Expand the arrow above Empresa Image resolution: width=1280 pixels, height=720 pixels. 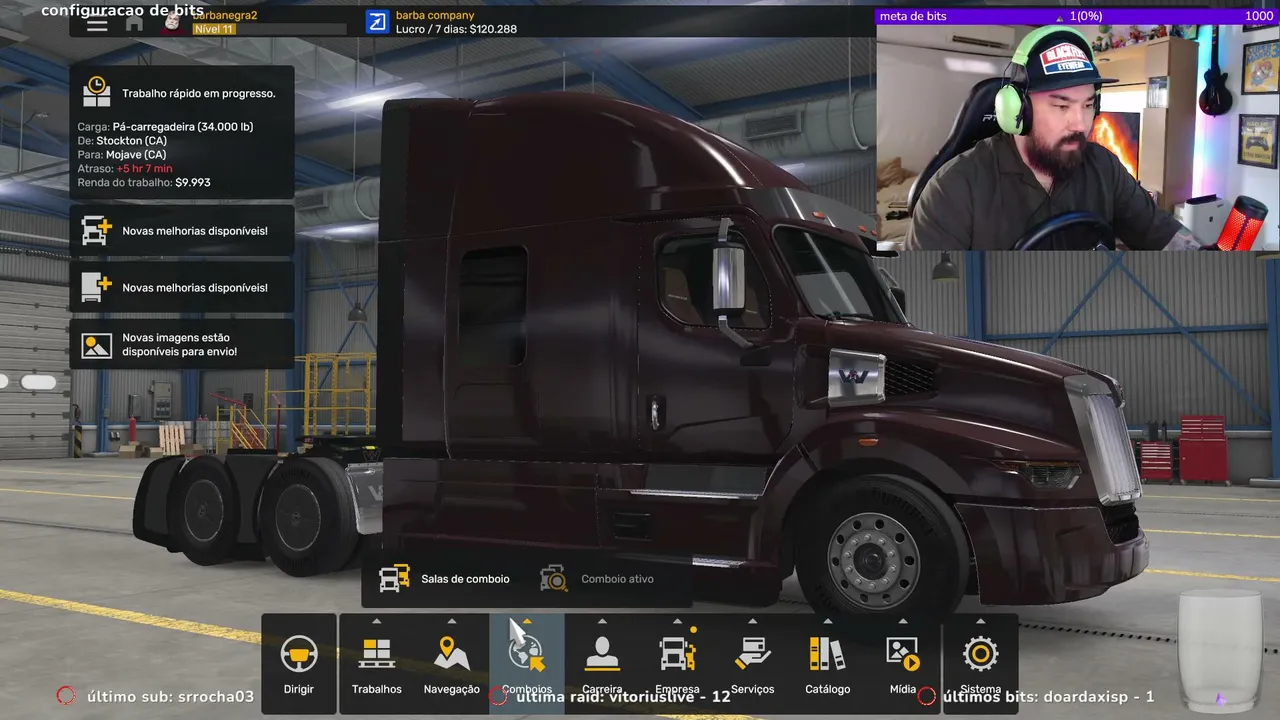point(677,621)
